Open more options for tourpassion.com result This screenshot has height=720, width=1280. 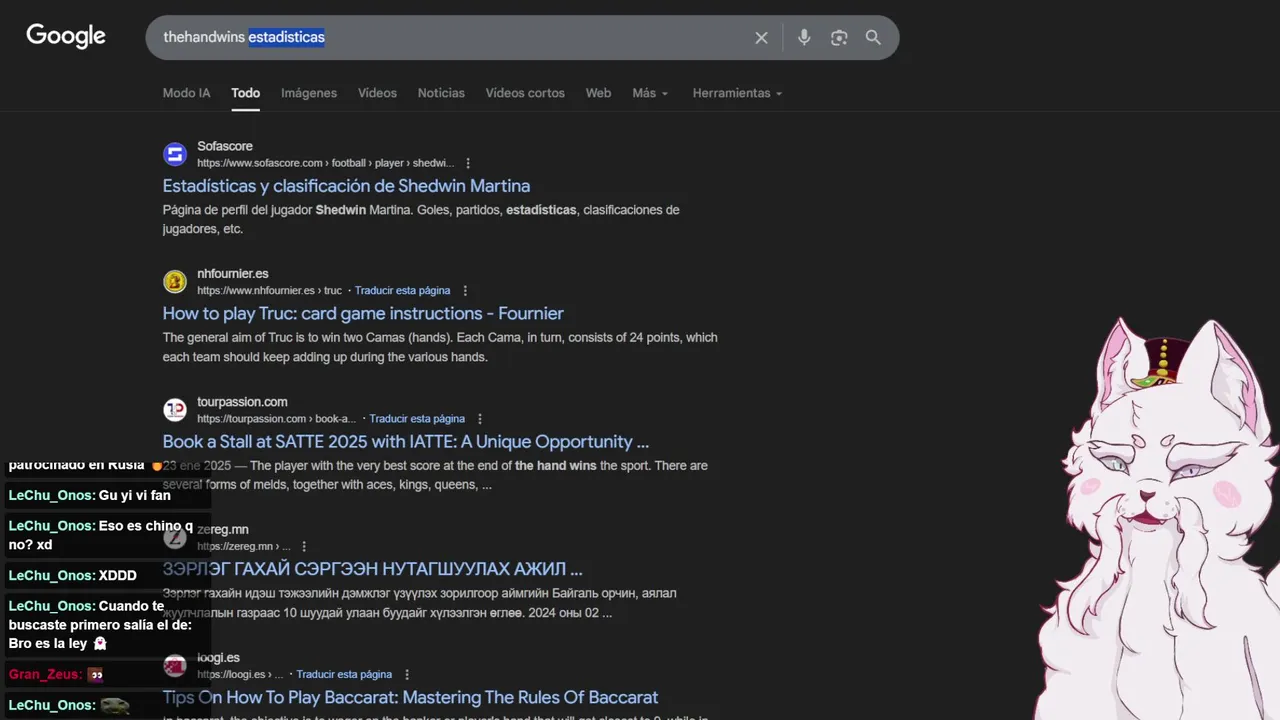tap(480, 419)
